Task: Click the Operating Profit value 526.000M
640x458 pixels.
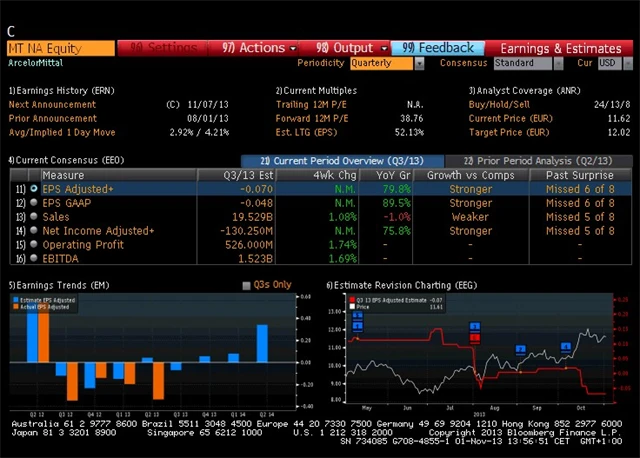Action: (x=249, y=245)
